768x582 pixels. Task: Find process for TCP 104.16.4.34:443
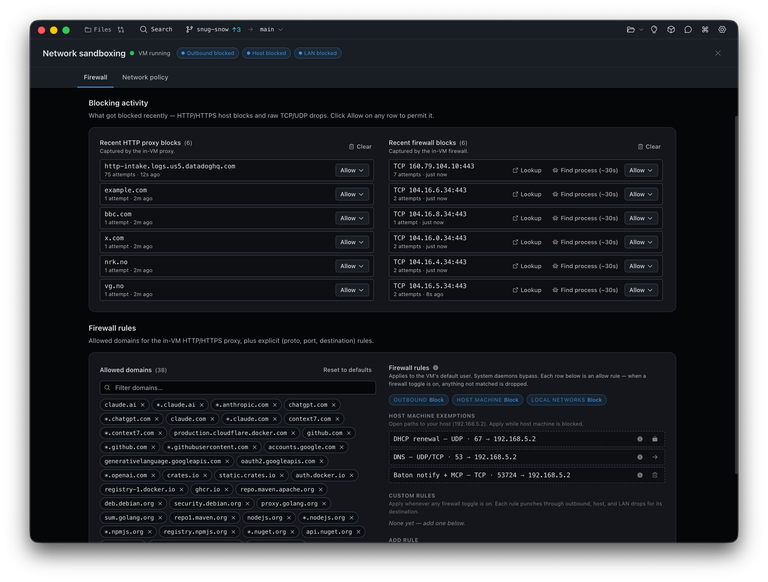click(585, 267)
